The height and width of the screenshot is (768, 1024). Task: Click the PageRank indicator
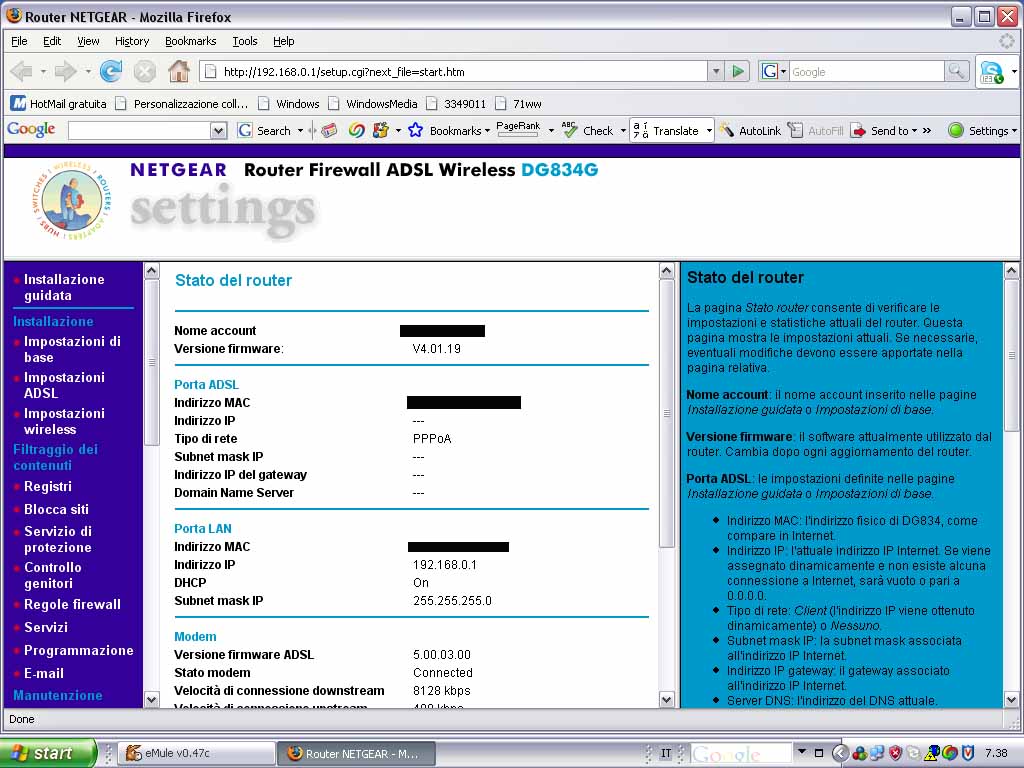pos(518,129)
